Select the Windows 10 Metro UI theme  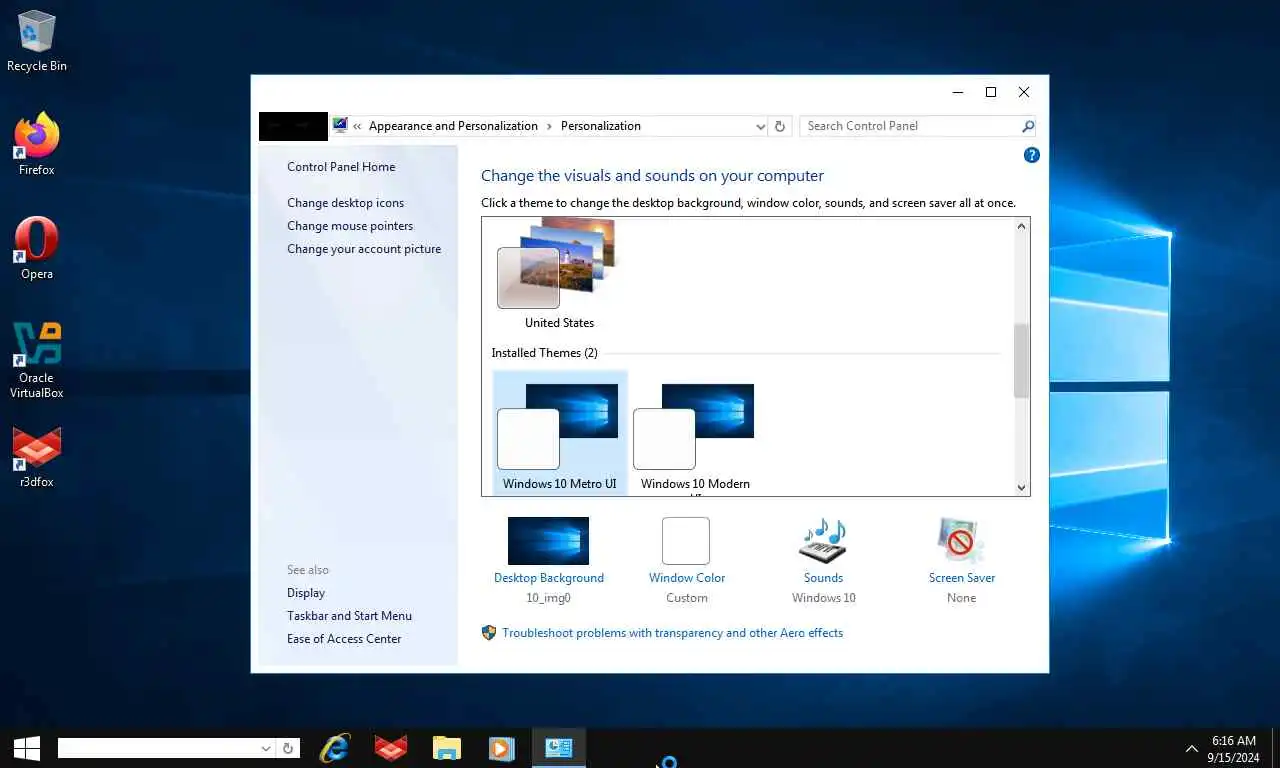coord(560,433)
